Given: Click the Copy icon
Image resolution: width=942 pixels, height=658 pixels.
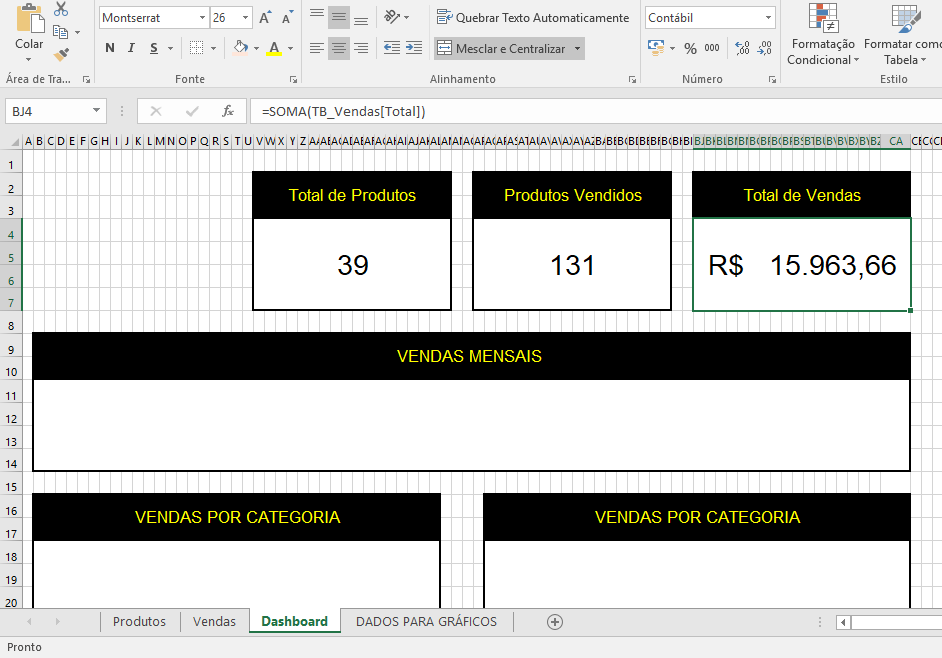Looking at the screenshot, I should click(61, 31).
